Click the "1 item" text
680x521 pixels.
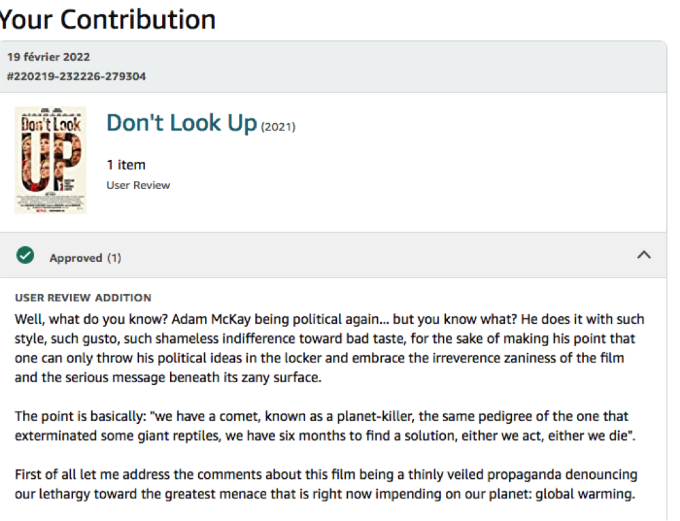pyautogui.click(x=126, y=165)
